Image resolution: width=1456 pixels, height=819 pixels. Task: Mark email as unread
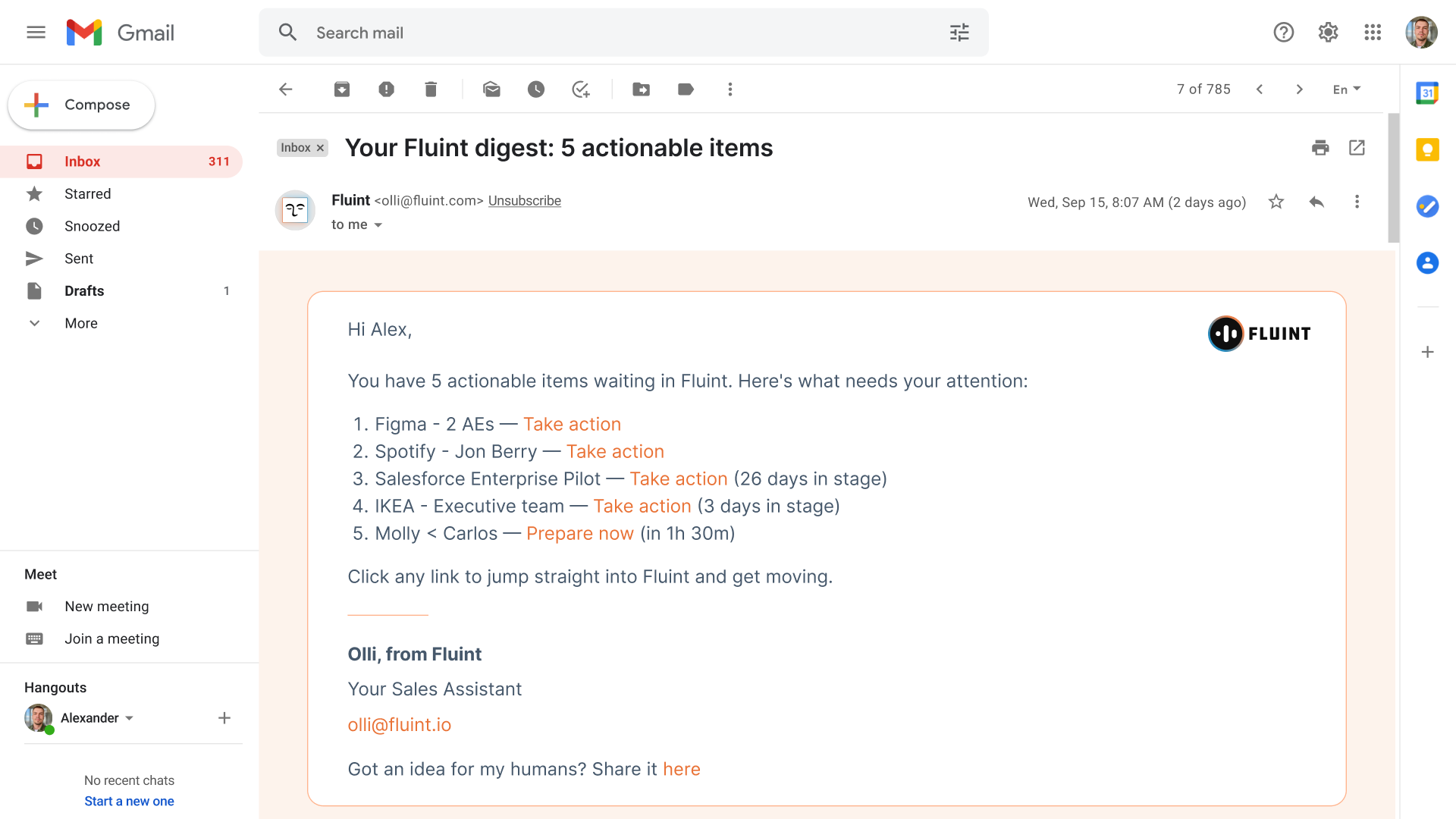pos(491,89)
